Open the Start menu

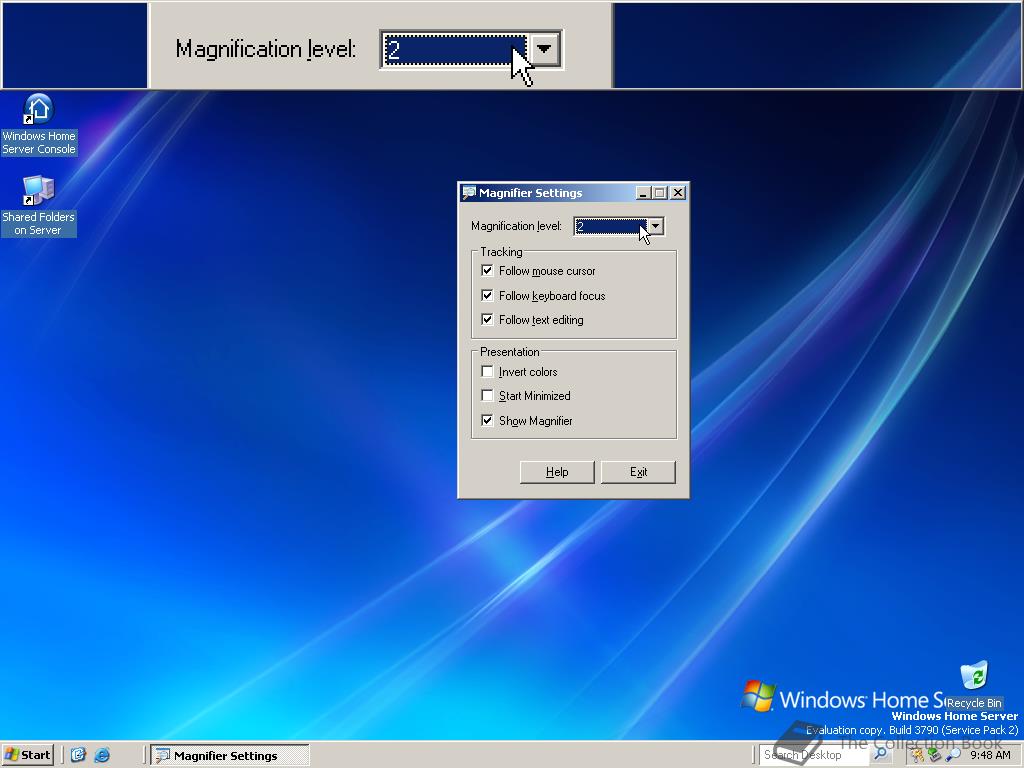pyautogui.click(x=27, y=755)
